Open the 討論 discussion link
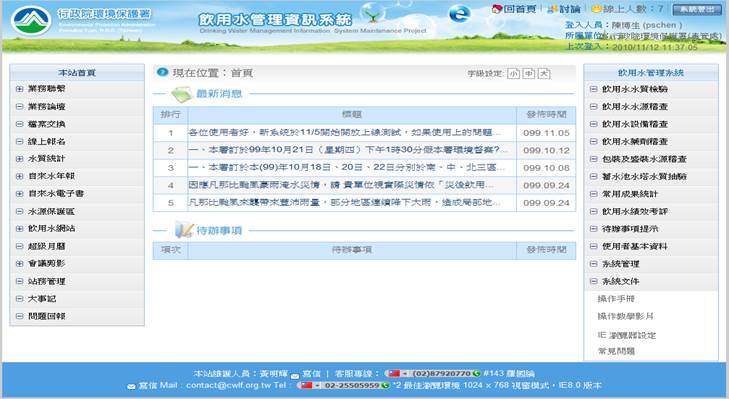 click(x=570, y=9)
